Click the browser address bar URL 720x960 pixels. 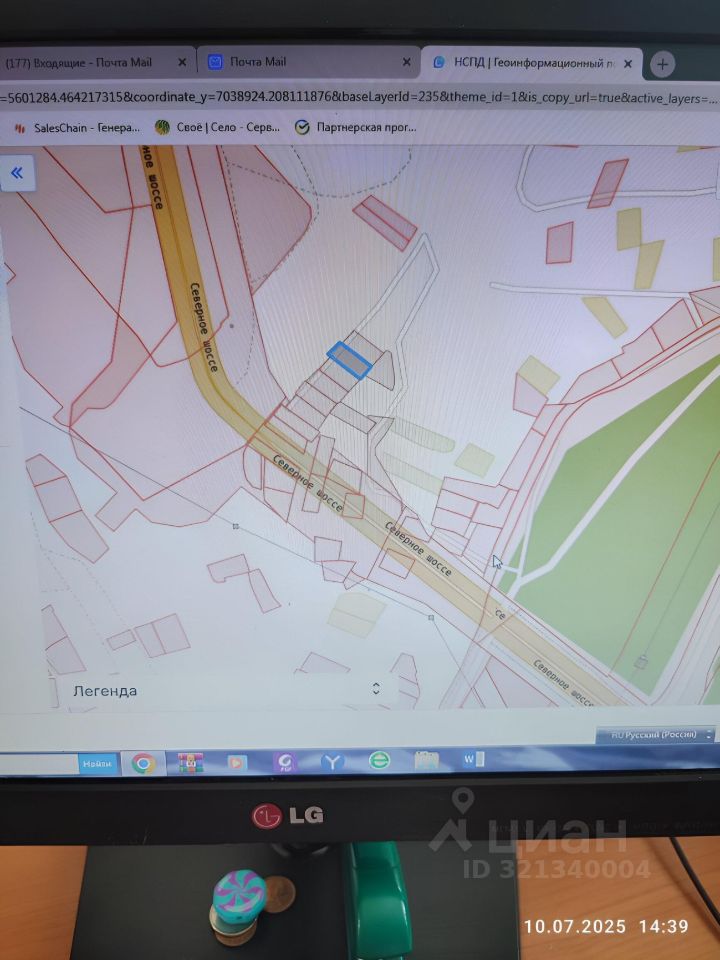click(x=360, y=98)
